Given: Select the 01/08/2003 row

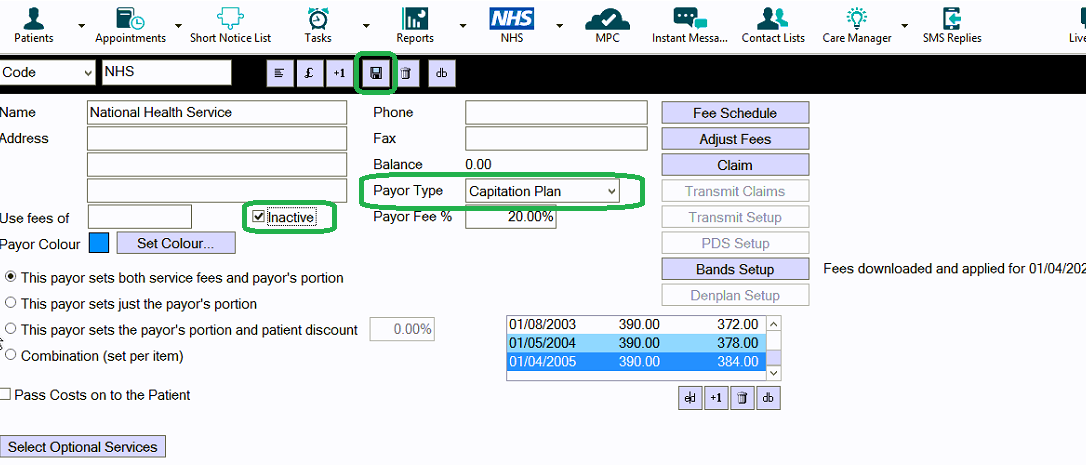Looking at the screenshot, I should pos(637,324).
